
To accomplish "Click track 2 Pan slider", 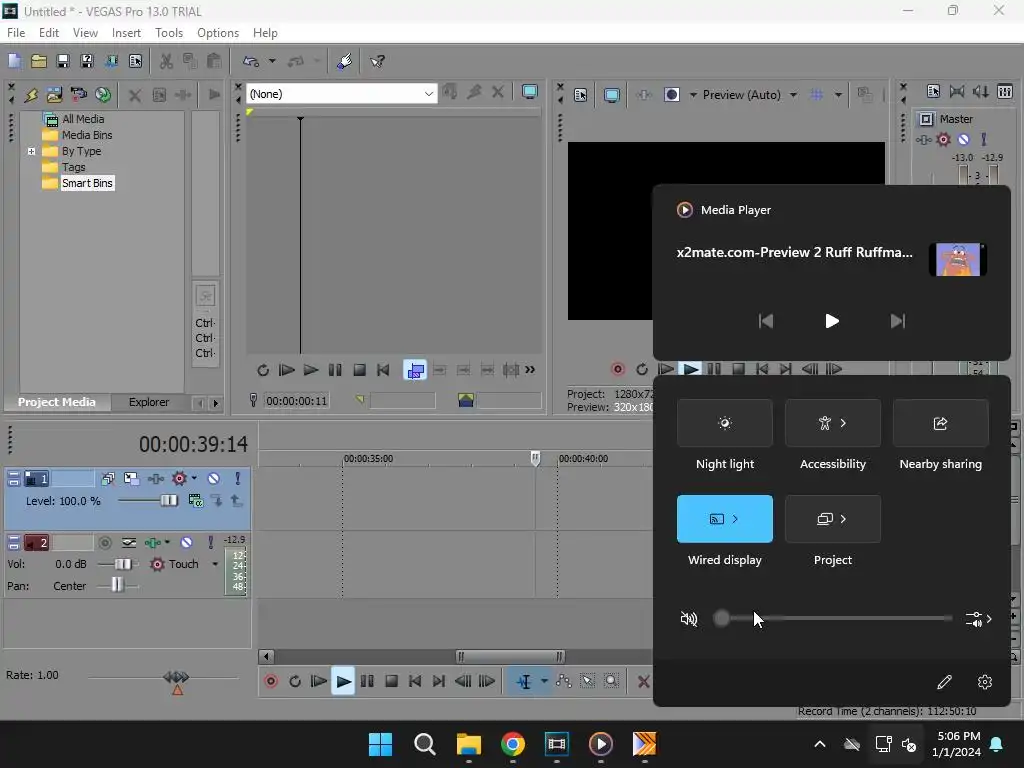I will point(118,584).
